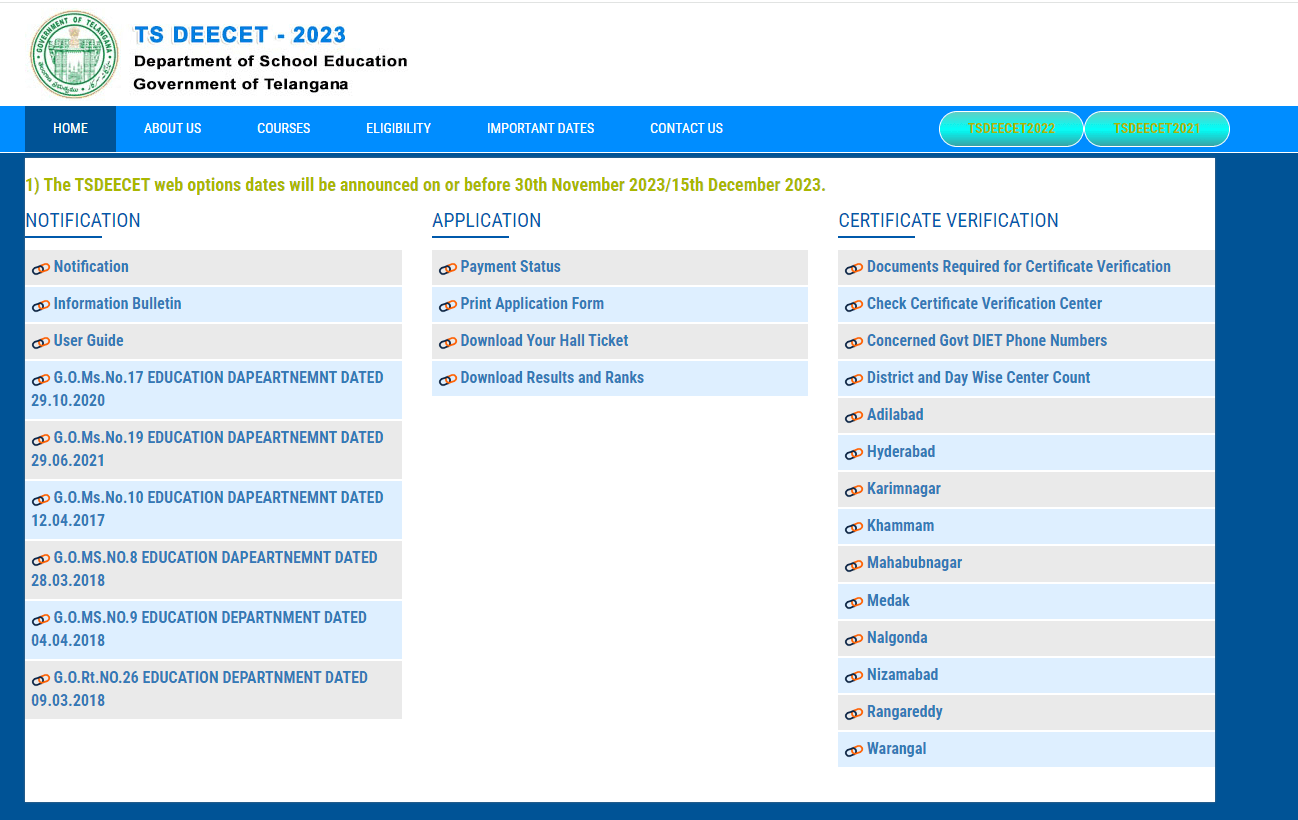Screen dimensions: 1298x820
Task: Open G.O.Ms.No.10 dated 12.04.2017
Action: tap(207, 509)
